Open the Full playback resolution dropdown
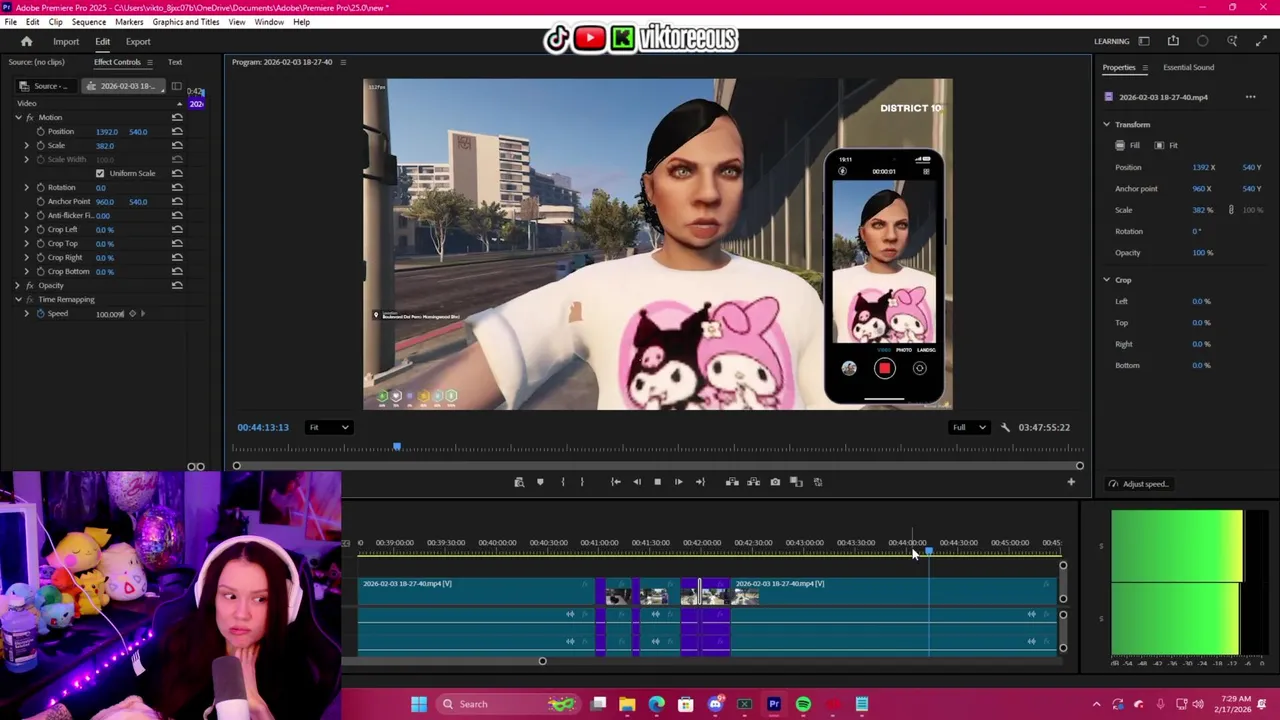The width and height of the screenshot is (1280, 720). tap(968, 428)
